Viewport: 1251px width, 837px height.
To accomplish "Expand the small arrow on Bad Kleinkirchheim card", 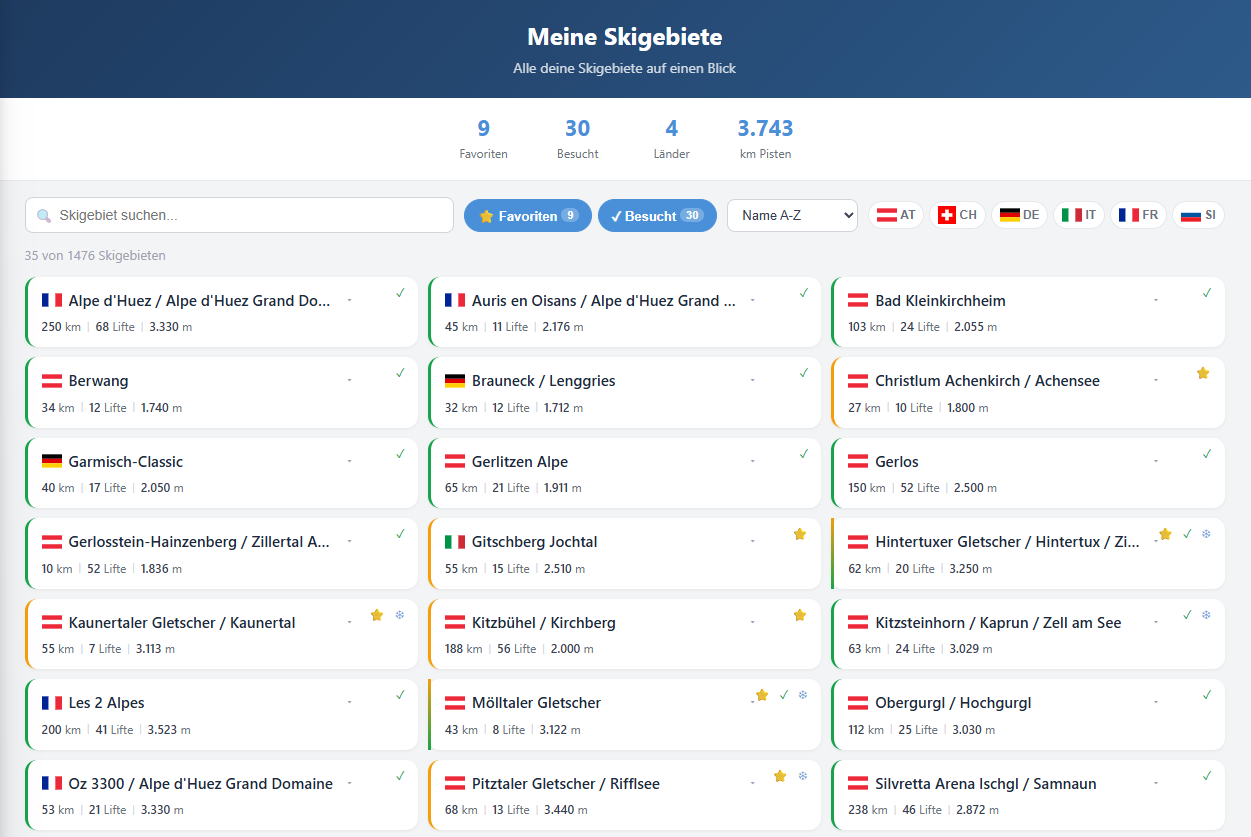I will pyautogui.click(x=1156, y=300).
